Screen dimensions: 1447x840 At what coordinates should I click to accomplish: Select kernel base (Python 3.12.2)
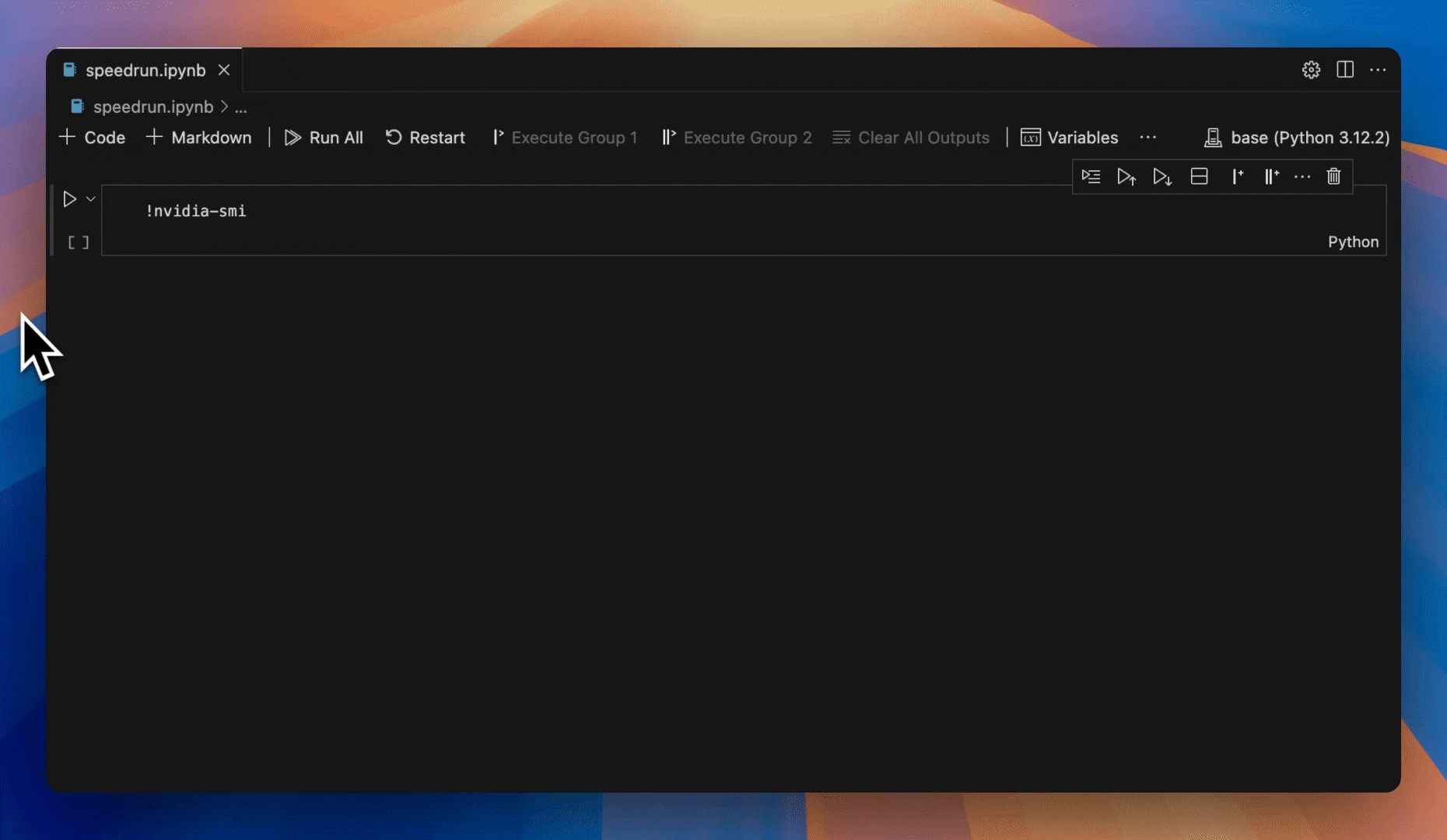coord(1297,138)
